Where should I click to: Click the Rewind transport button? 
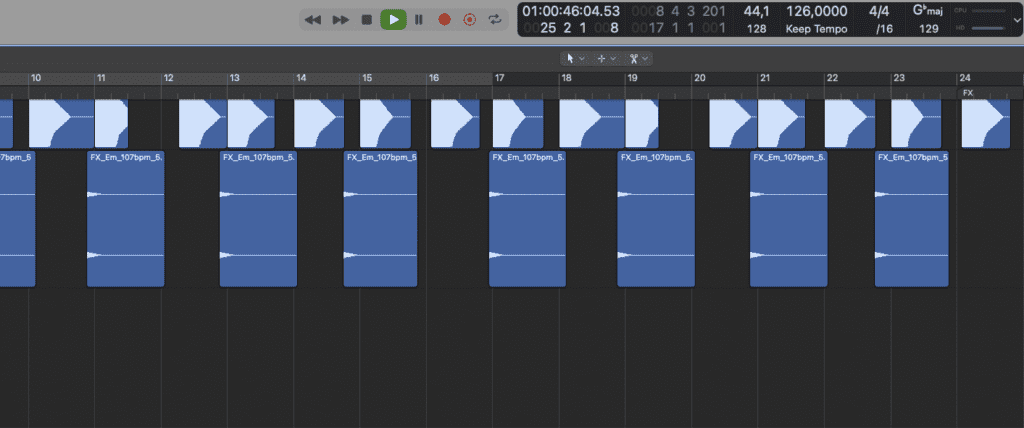(x=313, y=20)
